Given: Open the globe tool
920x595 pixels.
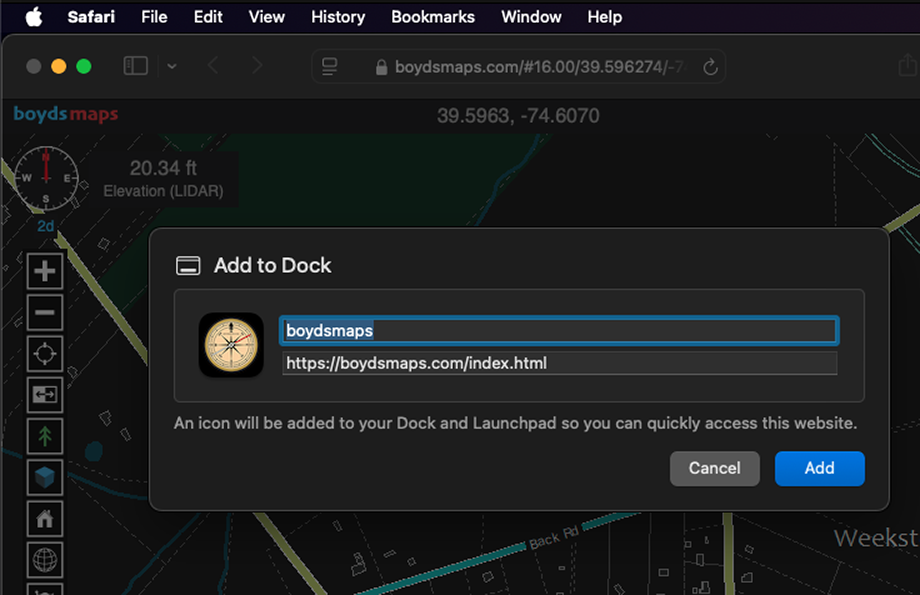Looking at the screenshot, I should pos(45,560).
